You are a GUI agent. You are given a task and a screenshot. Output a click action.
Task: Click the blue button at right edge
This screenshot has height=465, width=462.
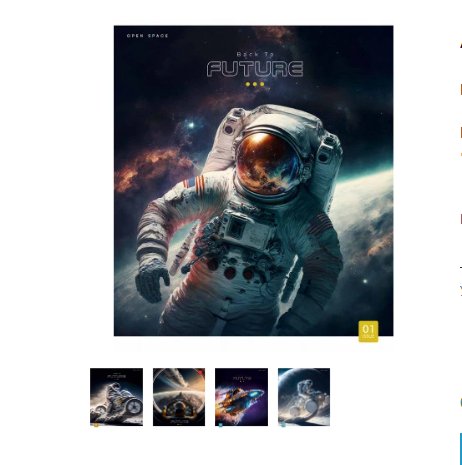(x=461, y=449)
